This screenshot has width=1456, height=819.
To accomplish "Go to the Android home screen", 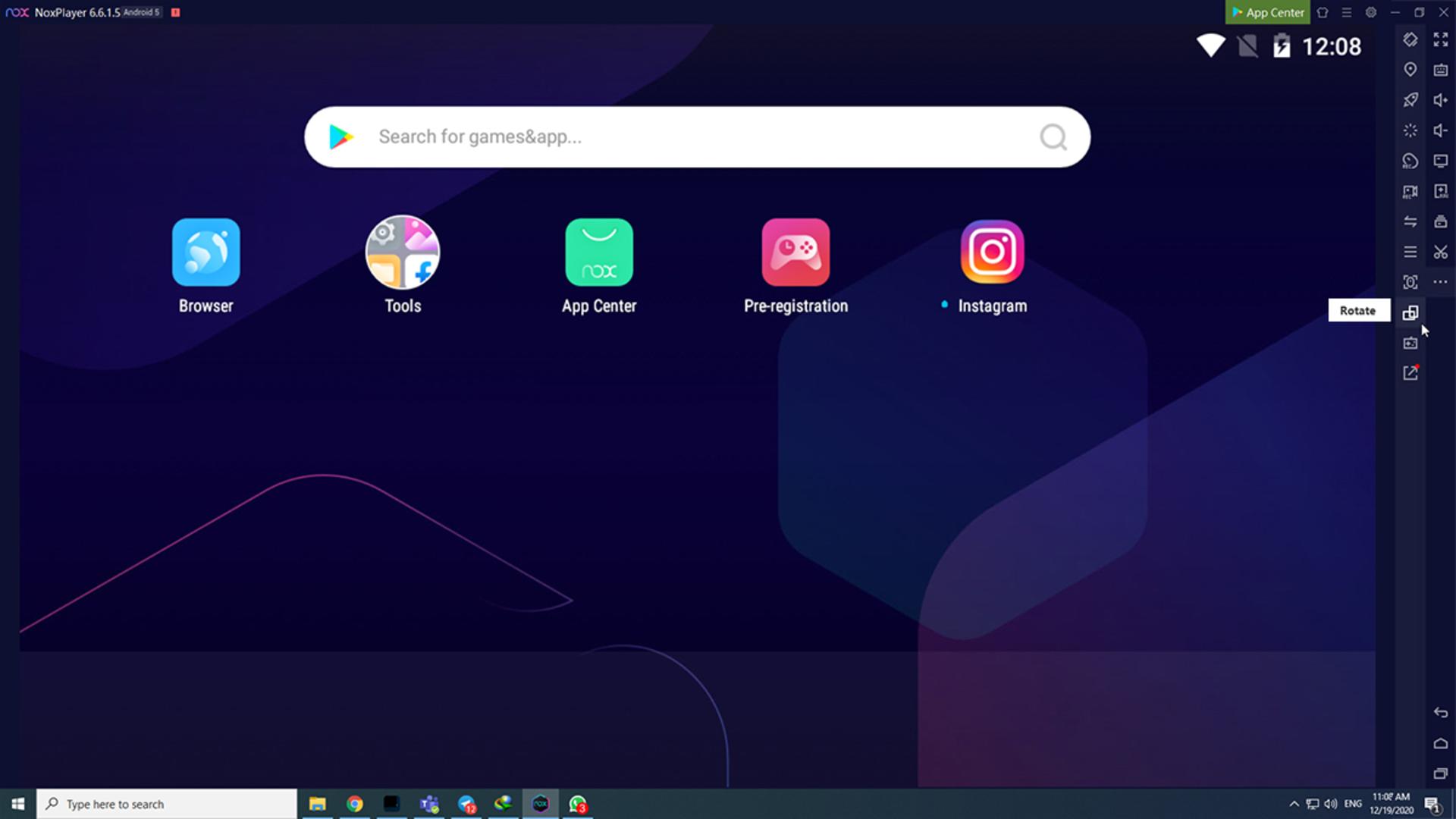I will click(1441, 743).
